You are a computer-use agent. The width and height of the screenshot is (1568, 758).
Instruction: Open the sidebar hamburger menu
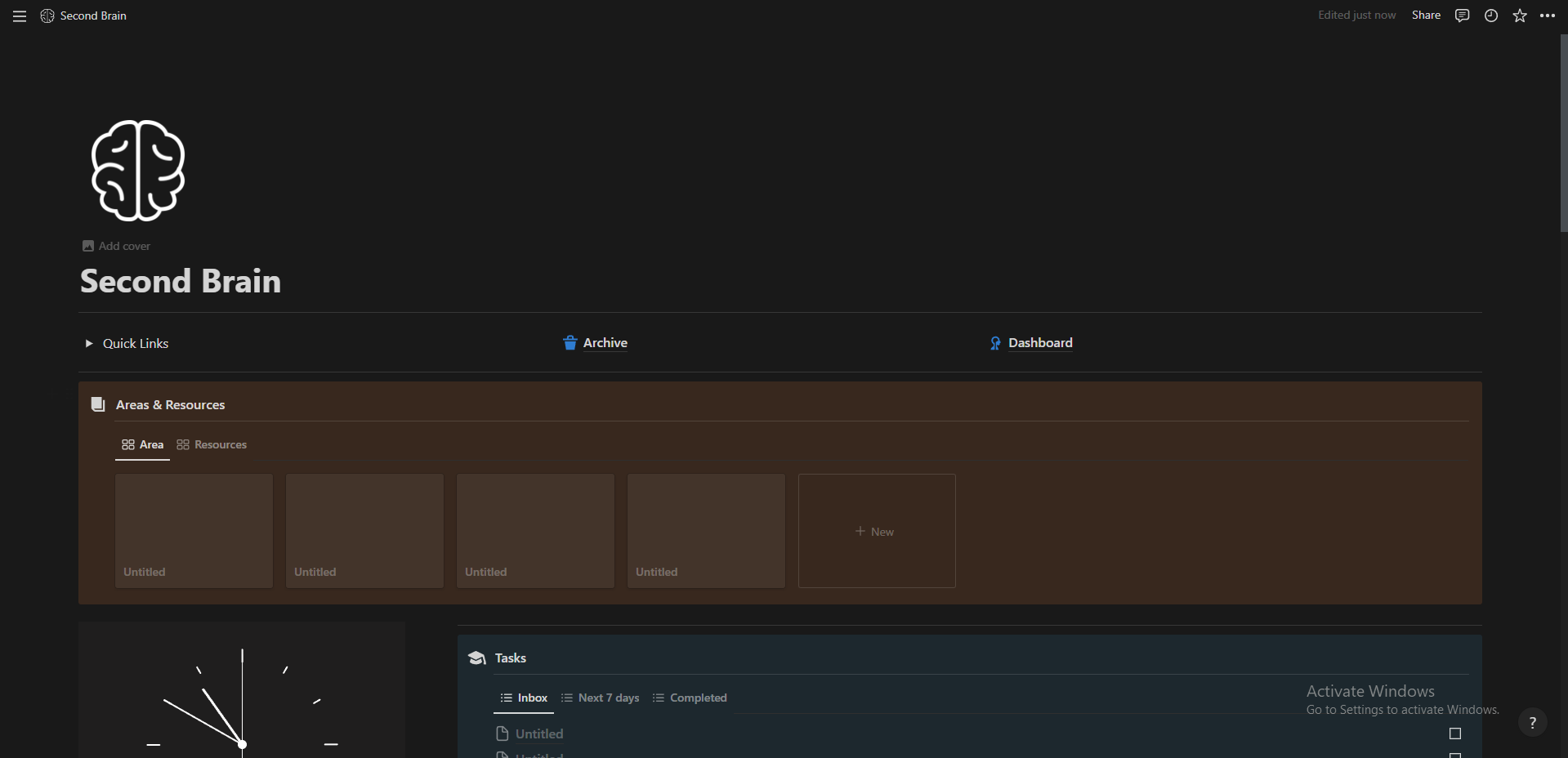[x=20, y=16]
